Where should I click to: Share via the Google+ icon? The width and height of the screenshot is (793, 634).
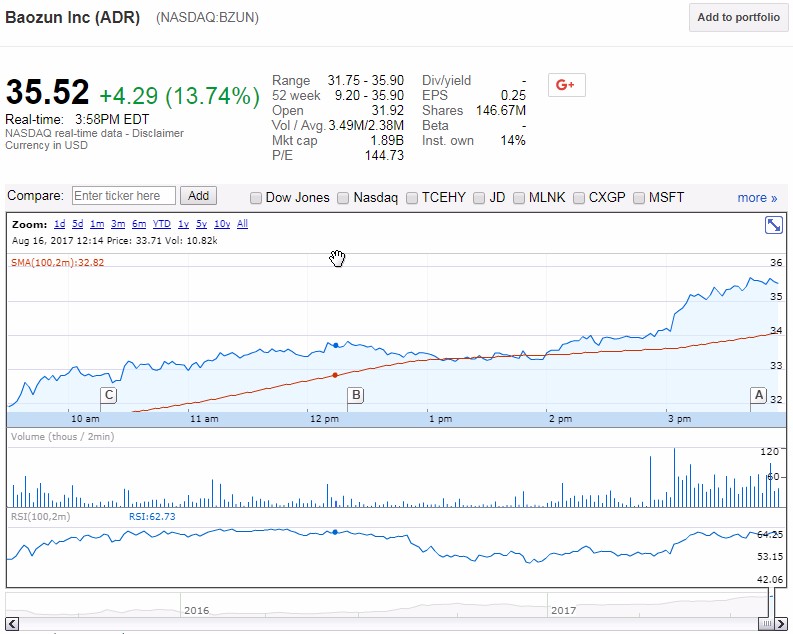566,85
